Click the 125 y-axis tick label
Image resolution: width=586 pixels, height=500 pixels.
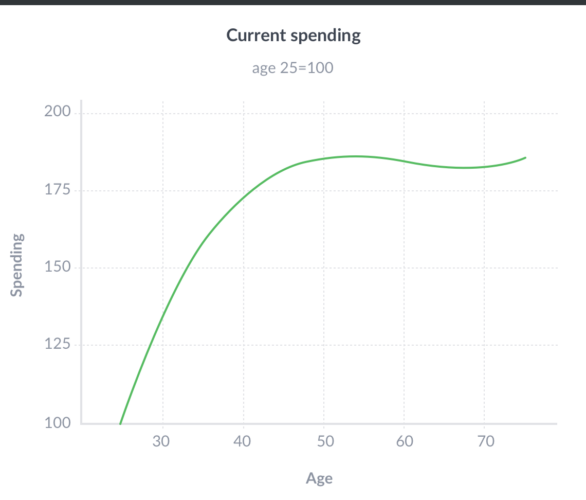tap(57, 344)
